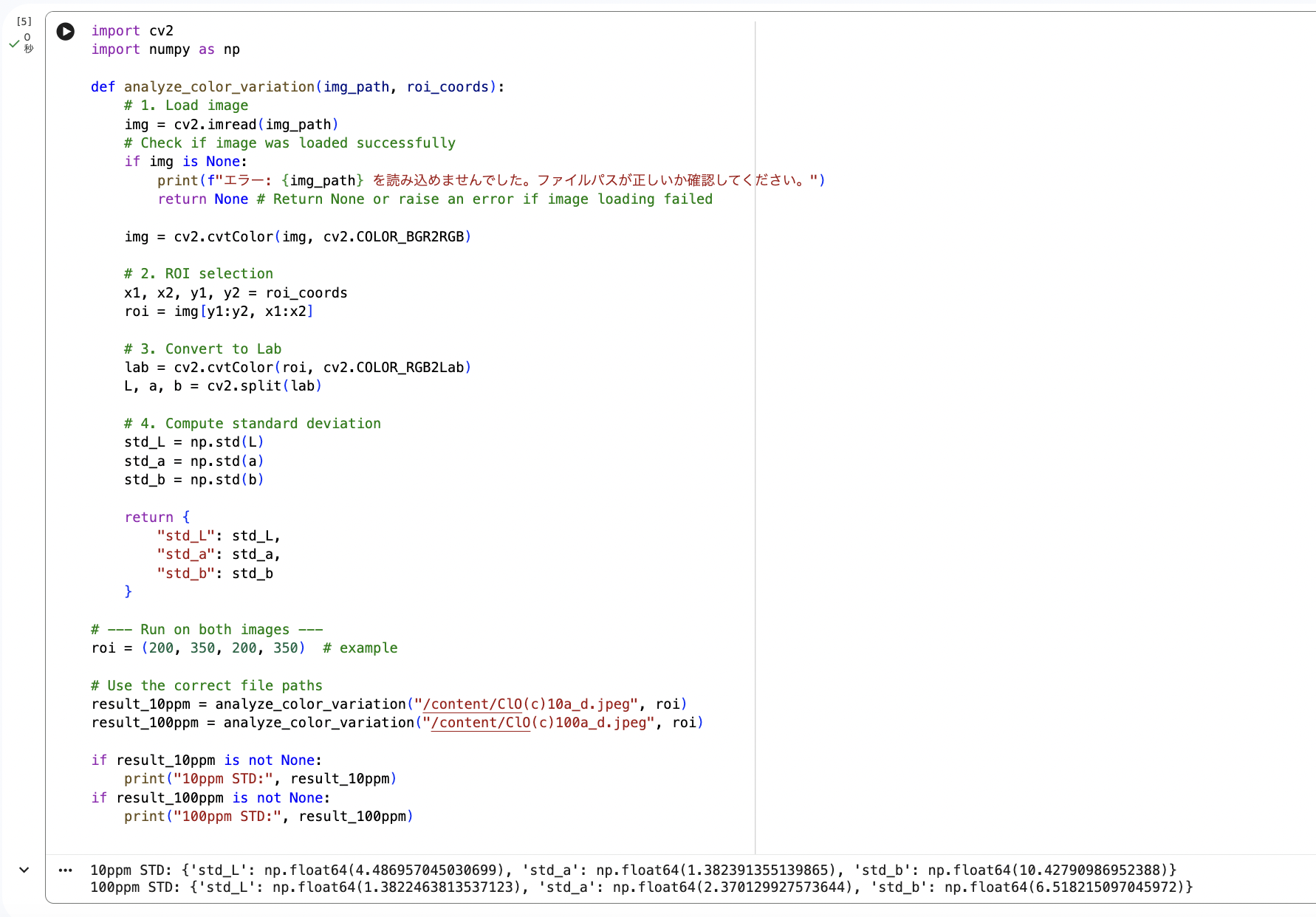Open the output options ellipsis menu
Screen dimensions: 1316x917
(66, 870)
